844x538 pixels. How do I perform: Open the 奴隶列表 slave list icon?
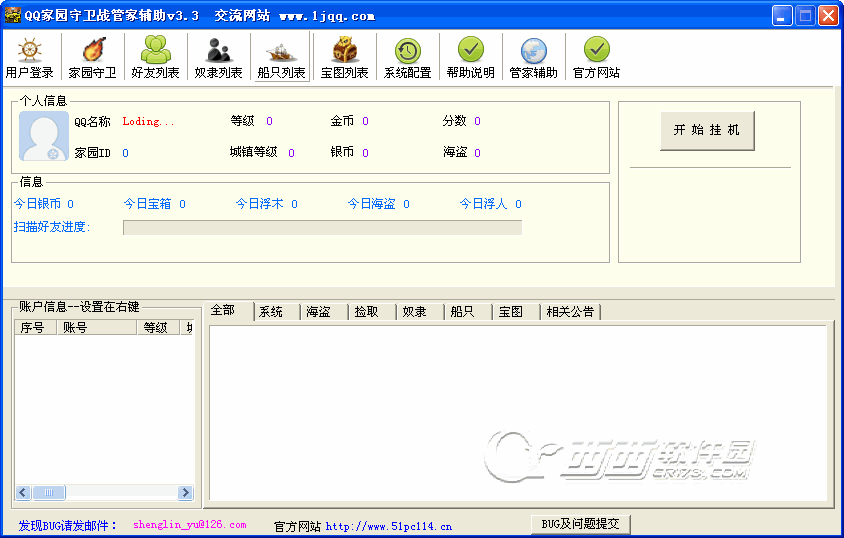click(219, 50)
